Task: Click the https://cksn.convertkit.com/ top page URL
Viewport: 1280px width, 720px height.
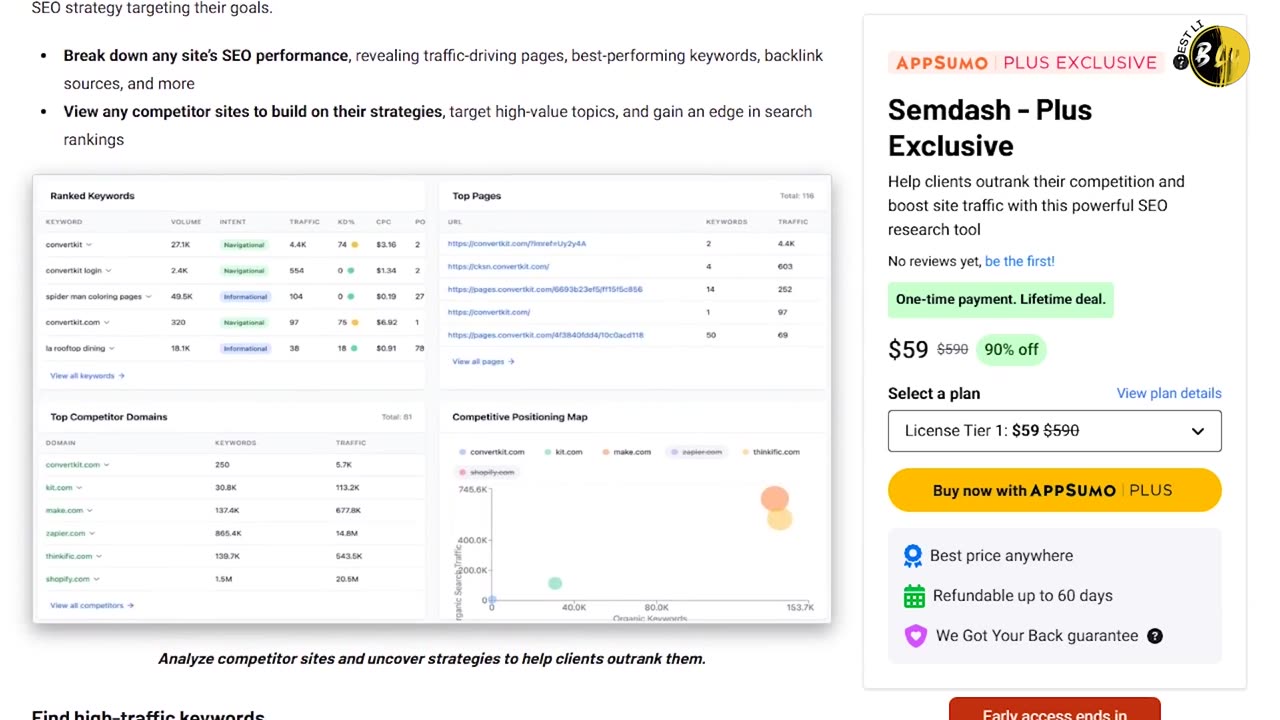Action: point(498,267)
